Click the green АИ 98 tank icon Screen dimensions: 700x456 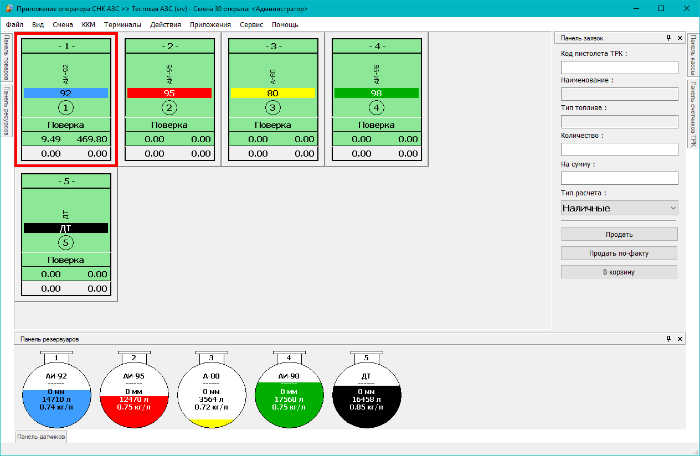coord(287,388)
